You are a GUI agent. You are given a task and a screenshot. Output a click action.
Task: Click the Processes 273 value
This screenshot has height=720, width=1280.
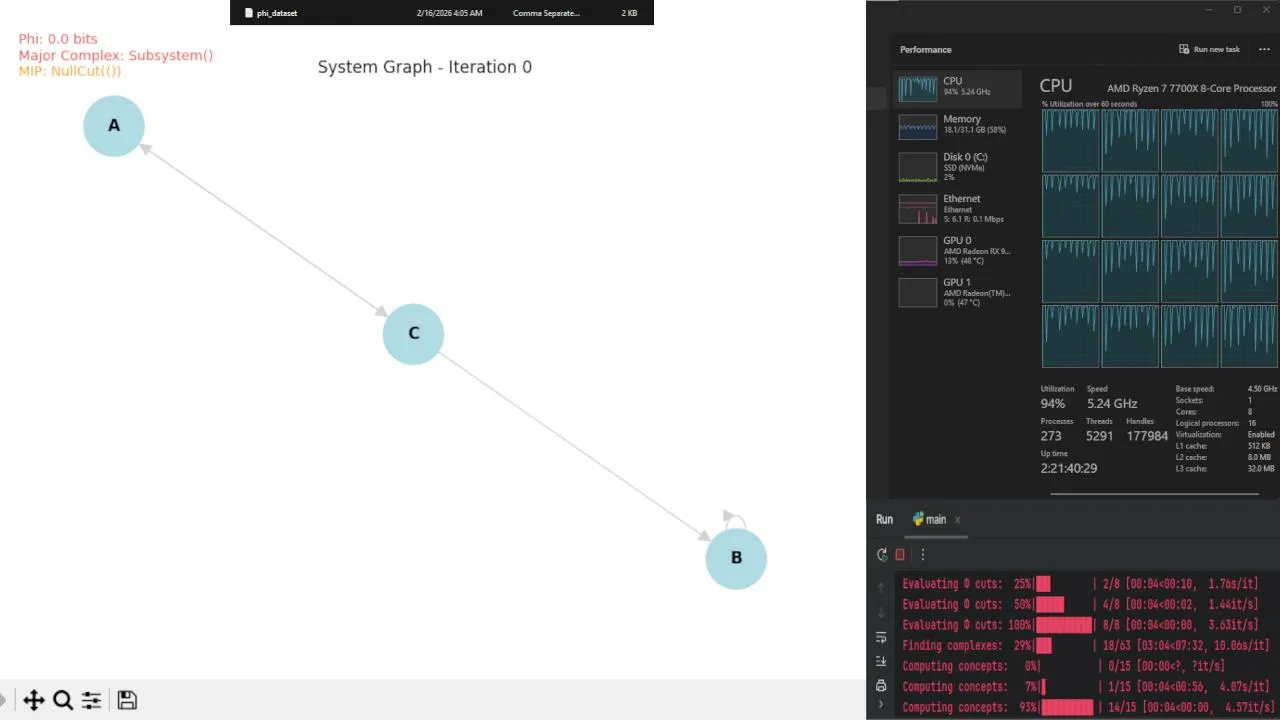click(x=1051, y=436)
